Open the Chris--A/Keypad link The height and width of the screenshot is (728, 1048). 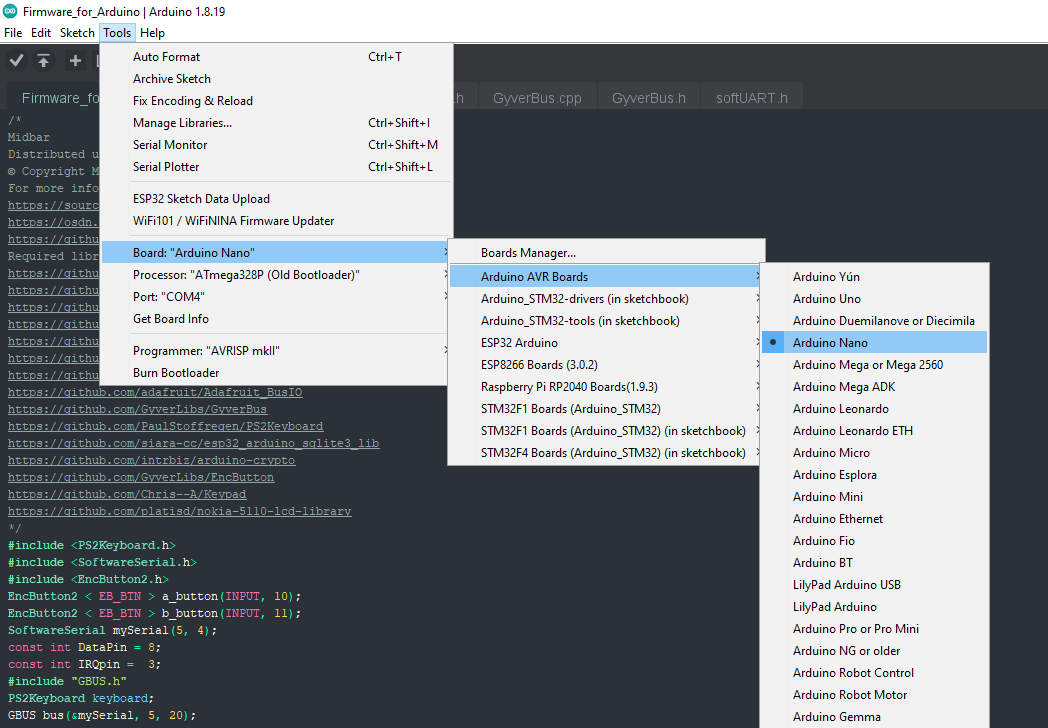coord(127,495)
